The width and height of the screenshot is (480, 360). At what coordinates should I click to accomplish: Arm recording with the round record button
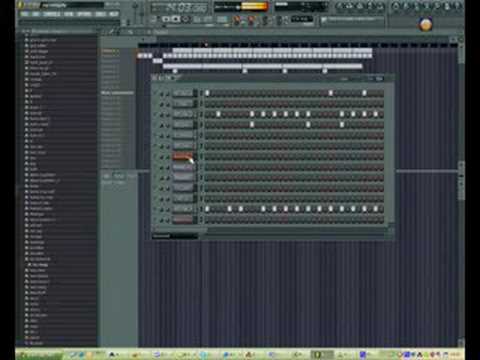[x=186, y=19]
